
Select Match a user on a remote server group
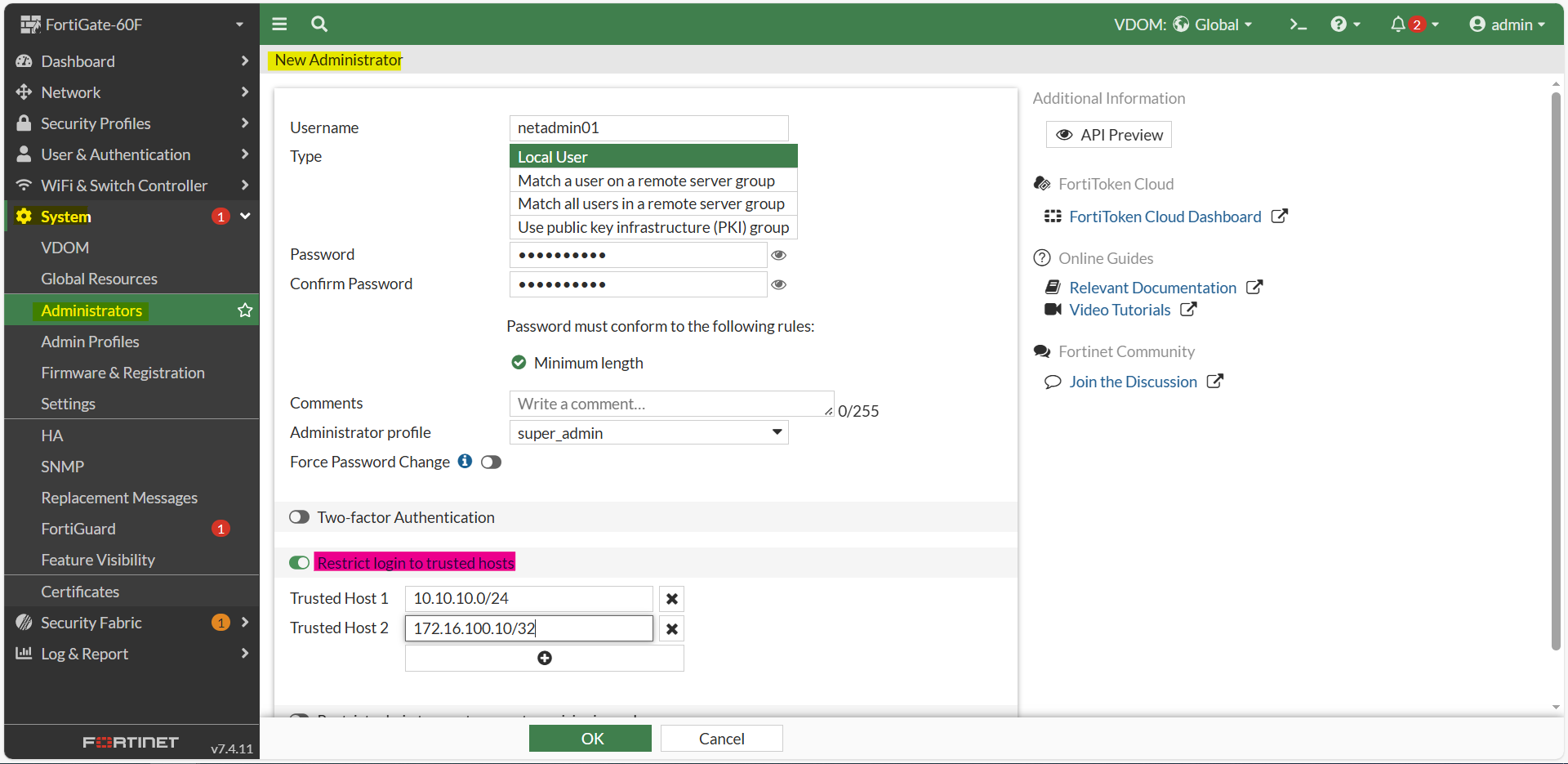click(x=653, y=181)
